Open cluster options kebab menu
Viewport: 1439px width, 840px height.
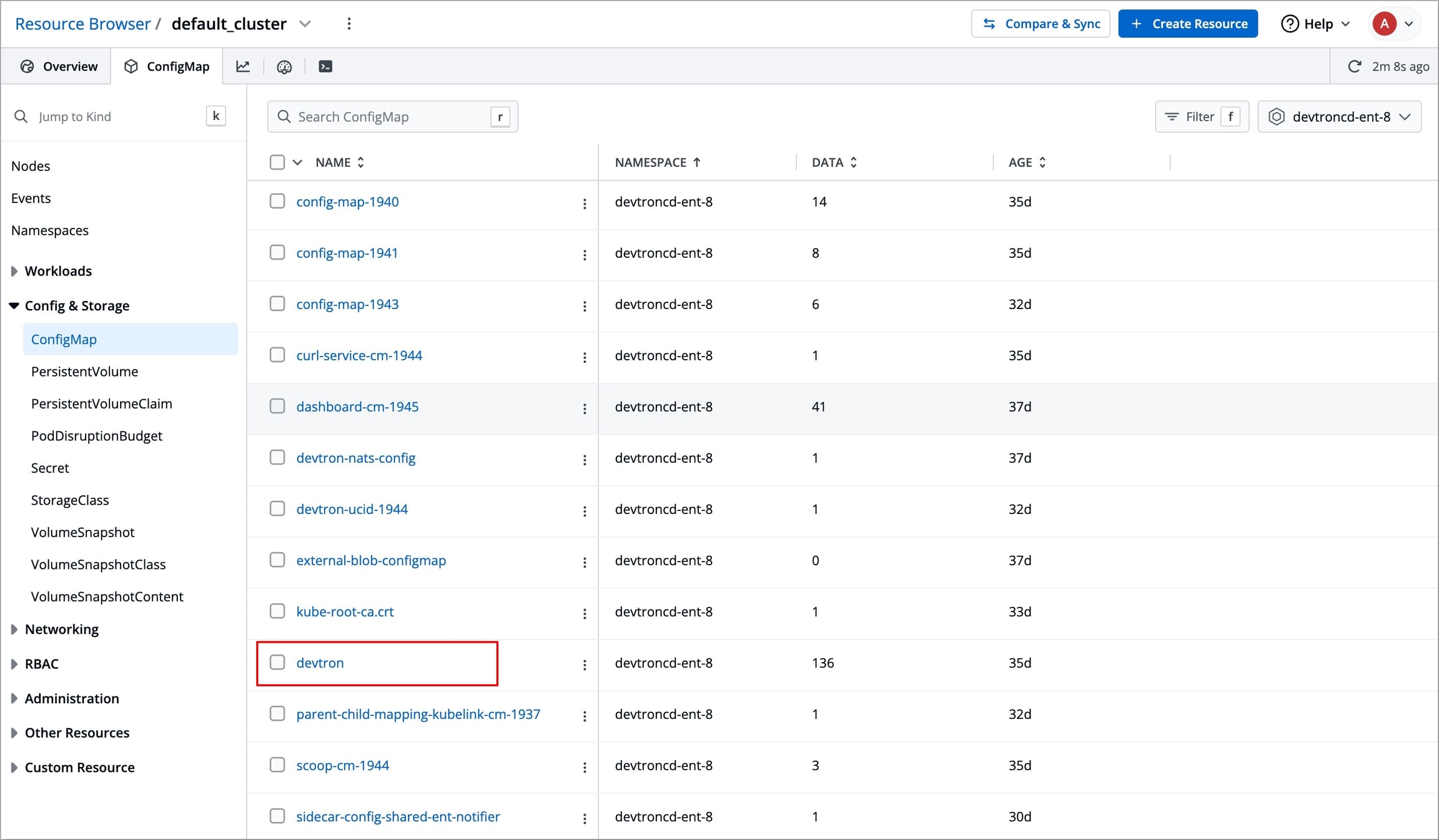pyautogui.click(x=349, y=24)
